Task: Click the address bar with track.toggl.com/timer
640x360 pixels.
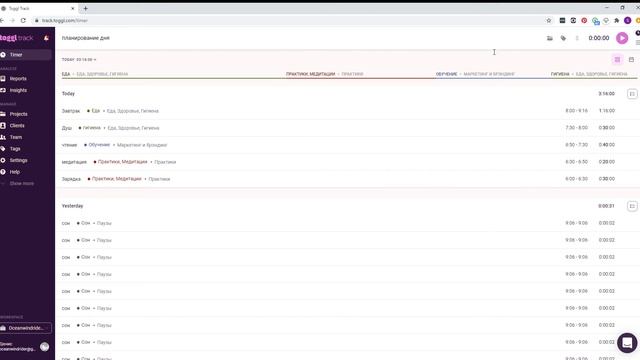Action: [286, 20]
